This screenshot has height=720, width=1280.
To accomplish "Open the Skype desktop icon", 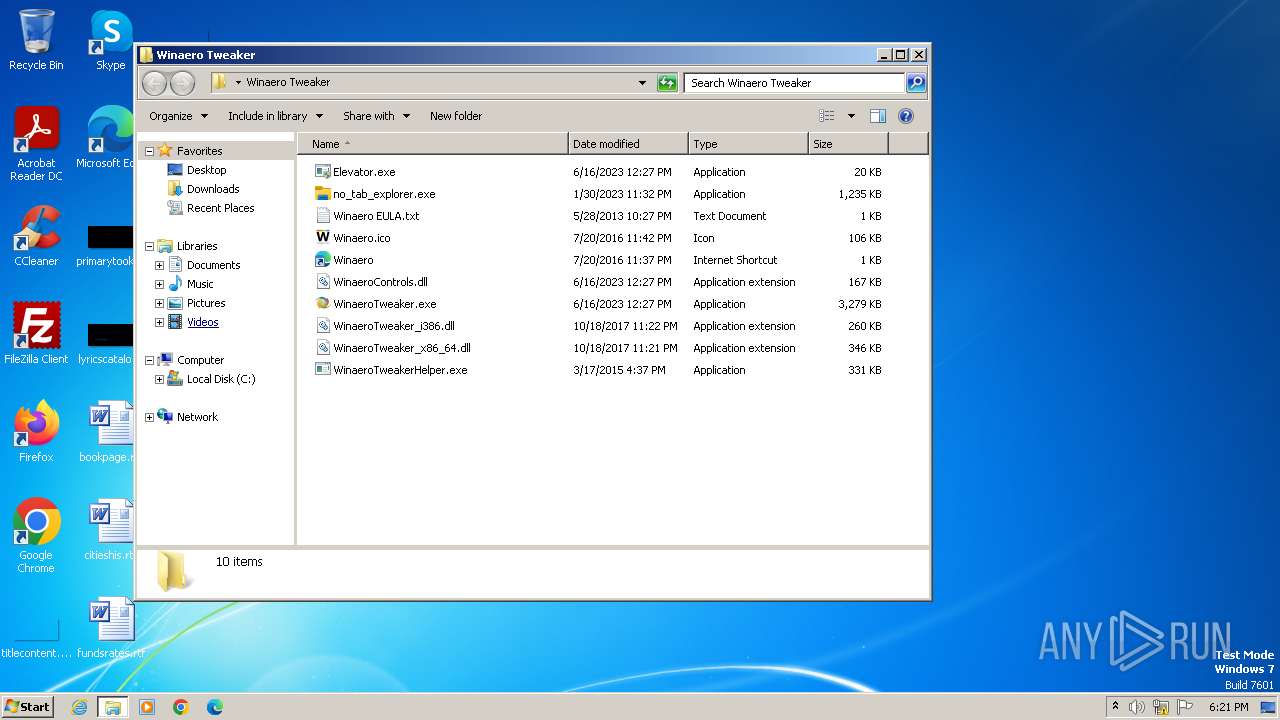I will click(110, 40).
